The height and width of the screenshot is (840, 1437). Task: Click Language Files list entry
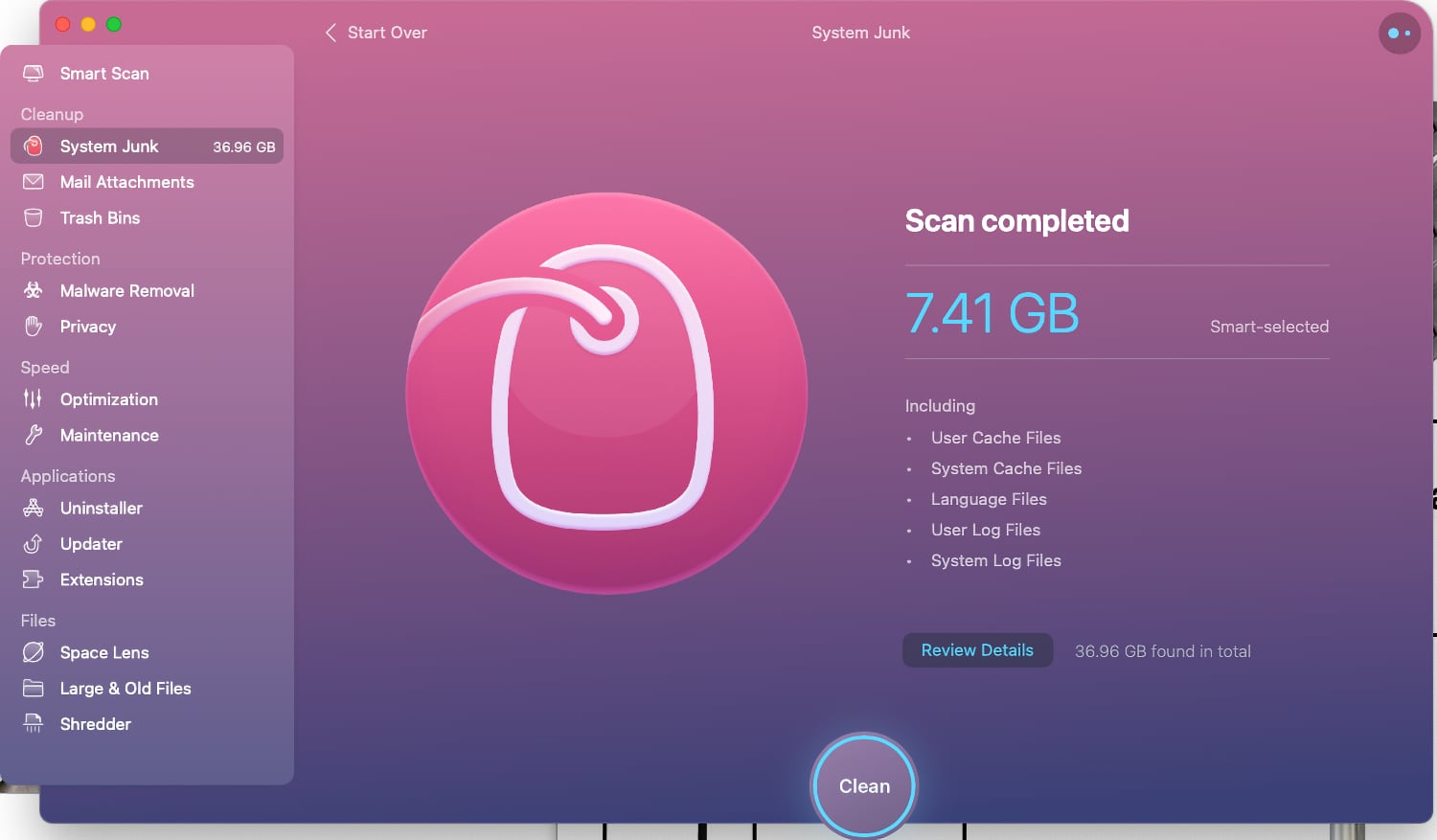[989, 499]
